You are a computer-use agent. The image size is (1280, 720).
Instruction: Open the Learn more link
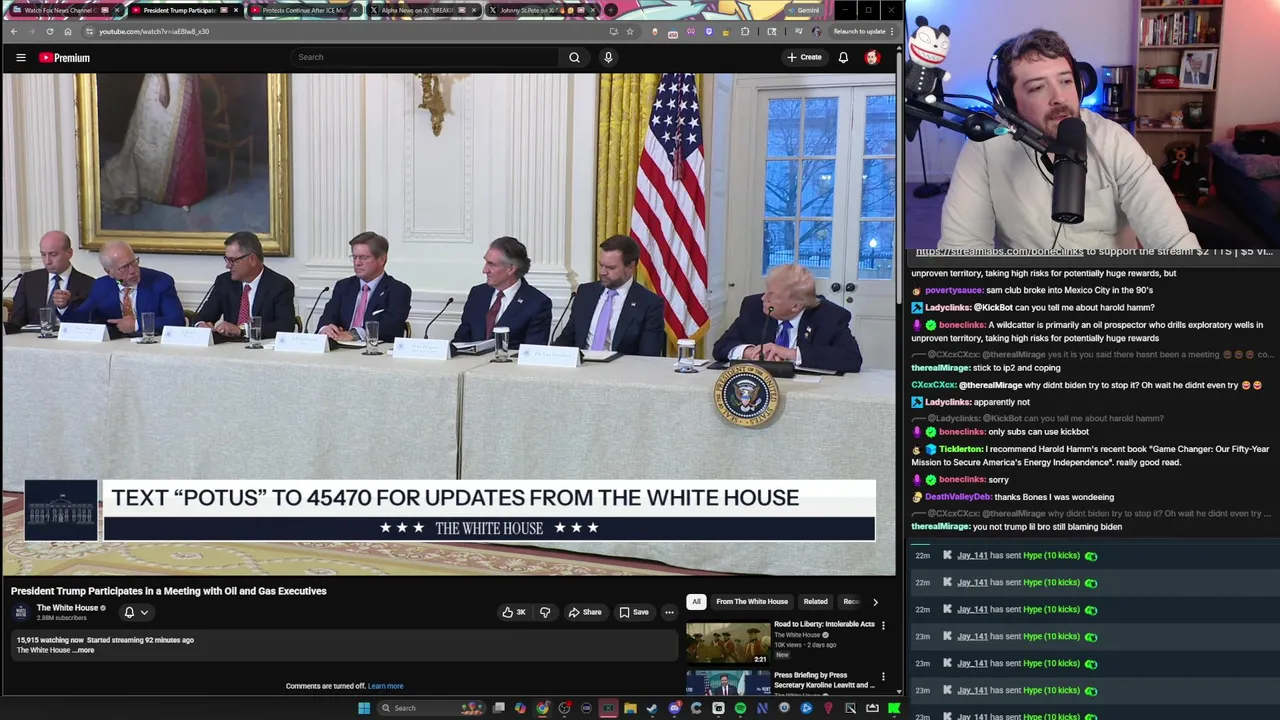[x=385, y=686]
